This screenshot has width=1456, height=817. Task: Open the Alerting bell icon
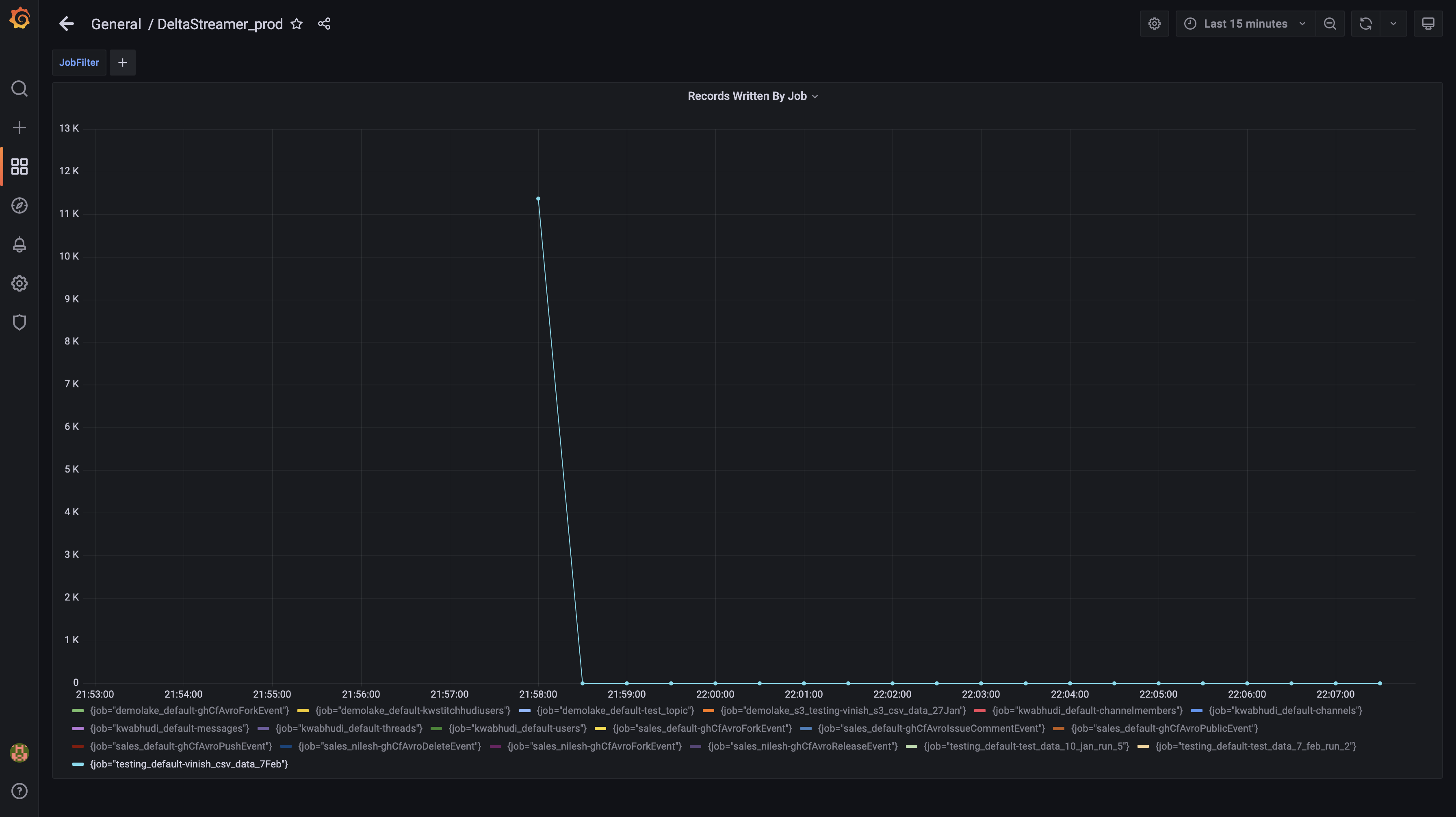(x=19, y=244)
